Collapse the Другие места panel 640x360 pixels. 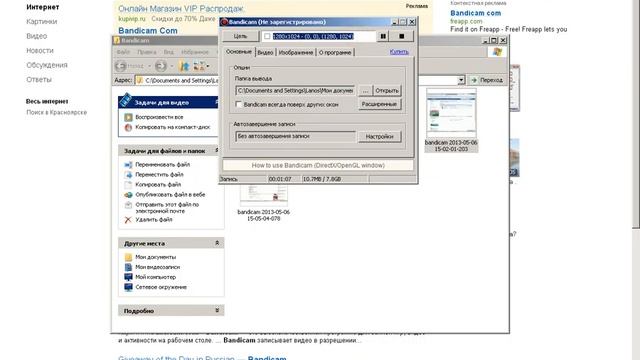point(217,243)
